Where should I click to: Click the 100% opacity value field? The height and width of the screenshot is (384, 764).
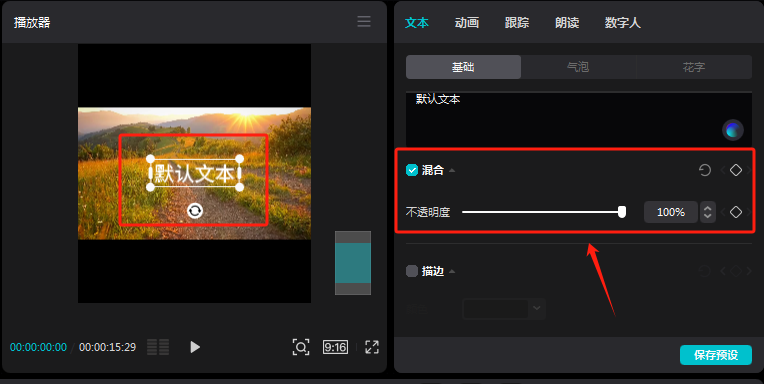[670, 212]
